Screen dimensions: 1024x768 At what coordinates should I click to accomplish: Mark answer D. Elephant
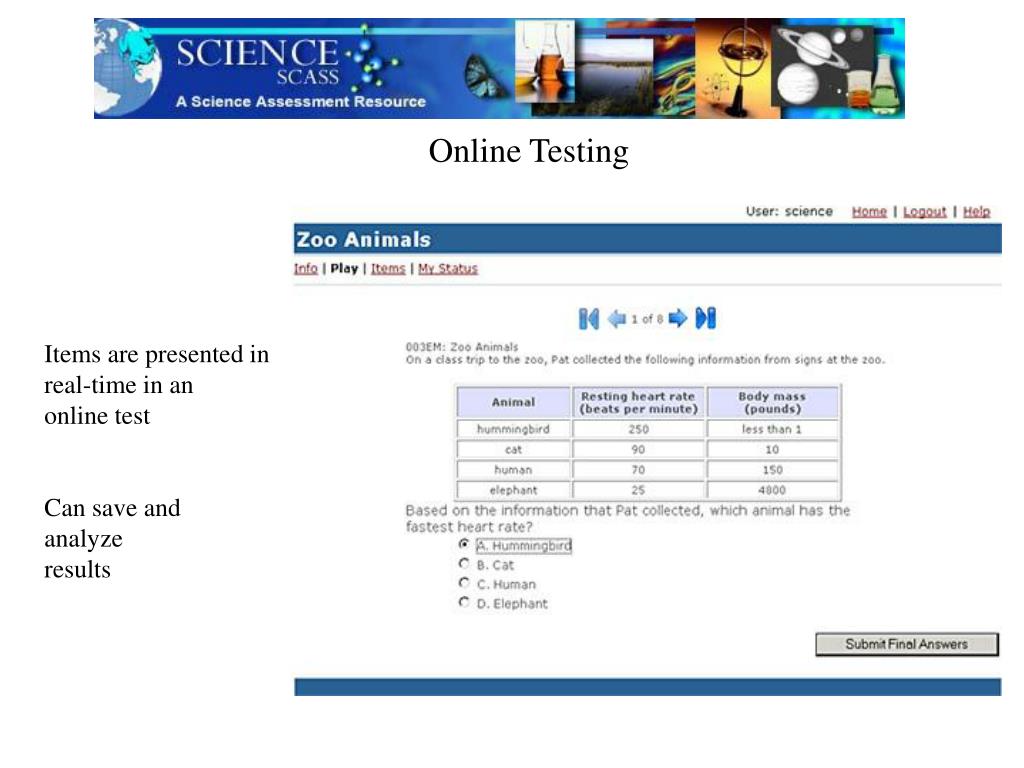(x=464, y=602)
